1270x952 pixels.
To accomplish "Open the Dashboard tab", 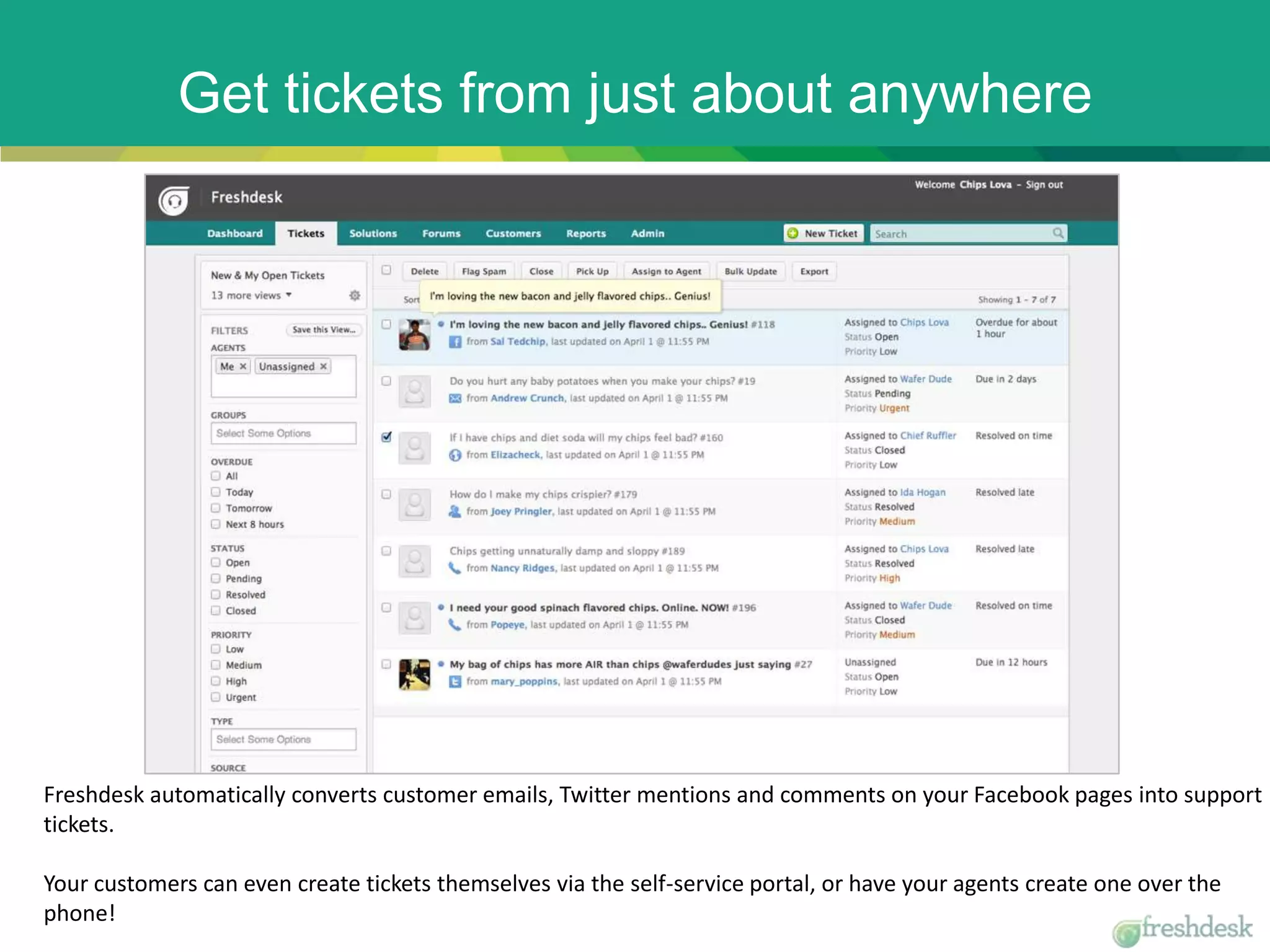I will click(235, 234).
